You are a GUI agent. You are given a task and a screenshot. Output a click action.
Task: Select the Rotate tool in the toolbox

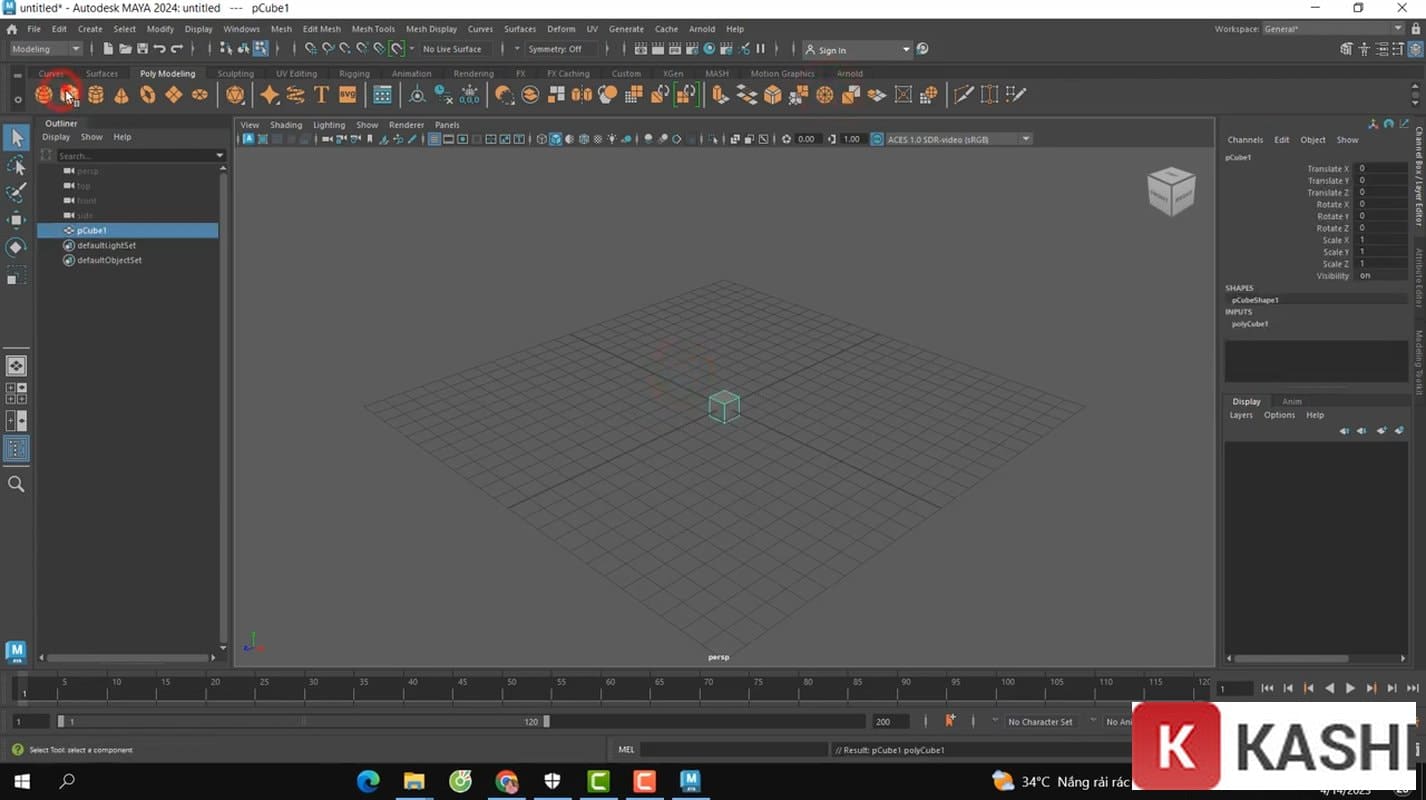click(16, 247)
